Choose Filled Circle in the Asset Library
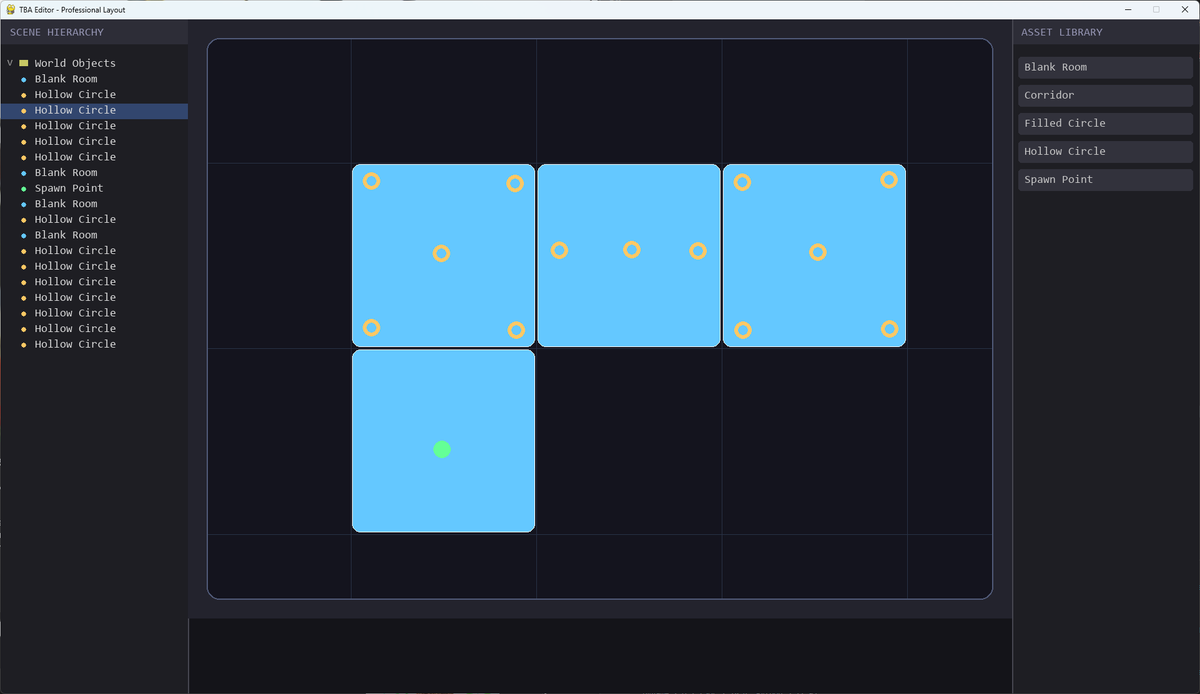 pyautogui.click(x=1105, y=123)
